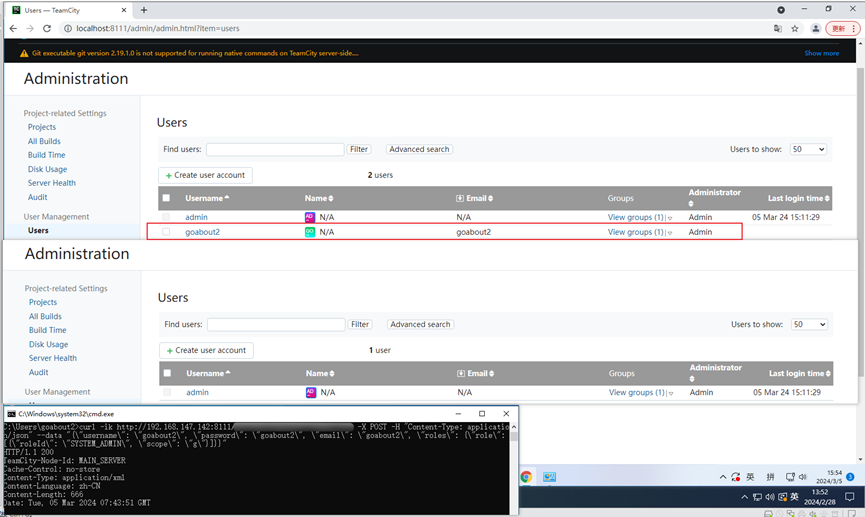This screenshot has height=517, width=865.
Task: Click the red Chrome update button
Action: pyautogui.click(x=843, y=29)
